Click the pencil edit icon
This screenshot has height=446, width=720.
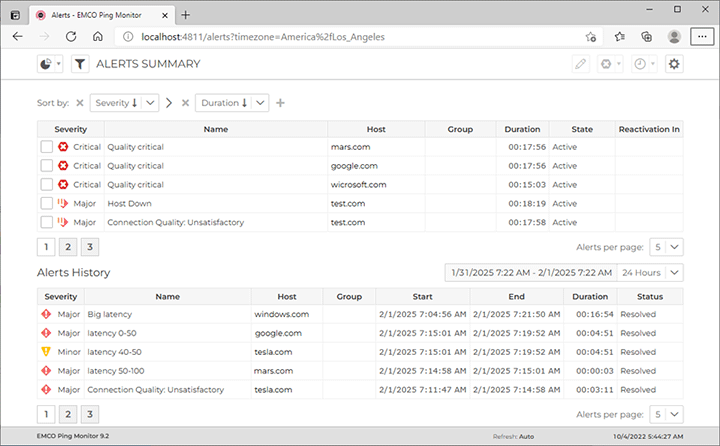click(x=581, y=64)
